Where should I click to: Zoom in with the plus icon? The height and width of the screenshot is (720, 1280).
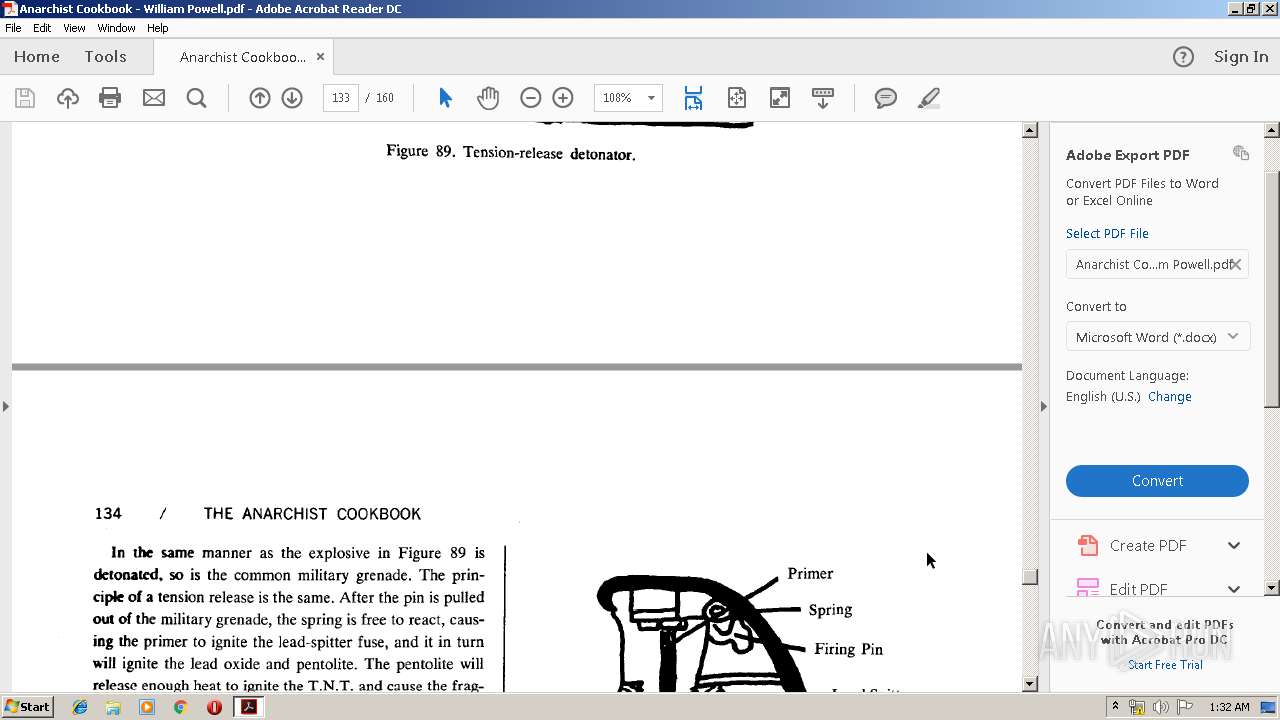point(563,98)
